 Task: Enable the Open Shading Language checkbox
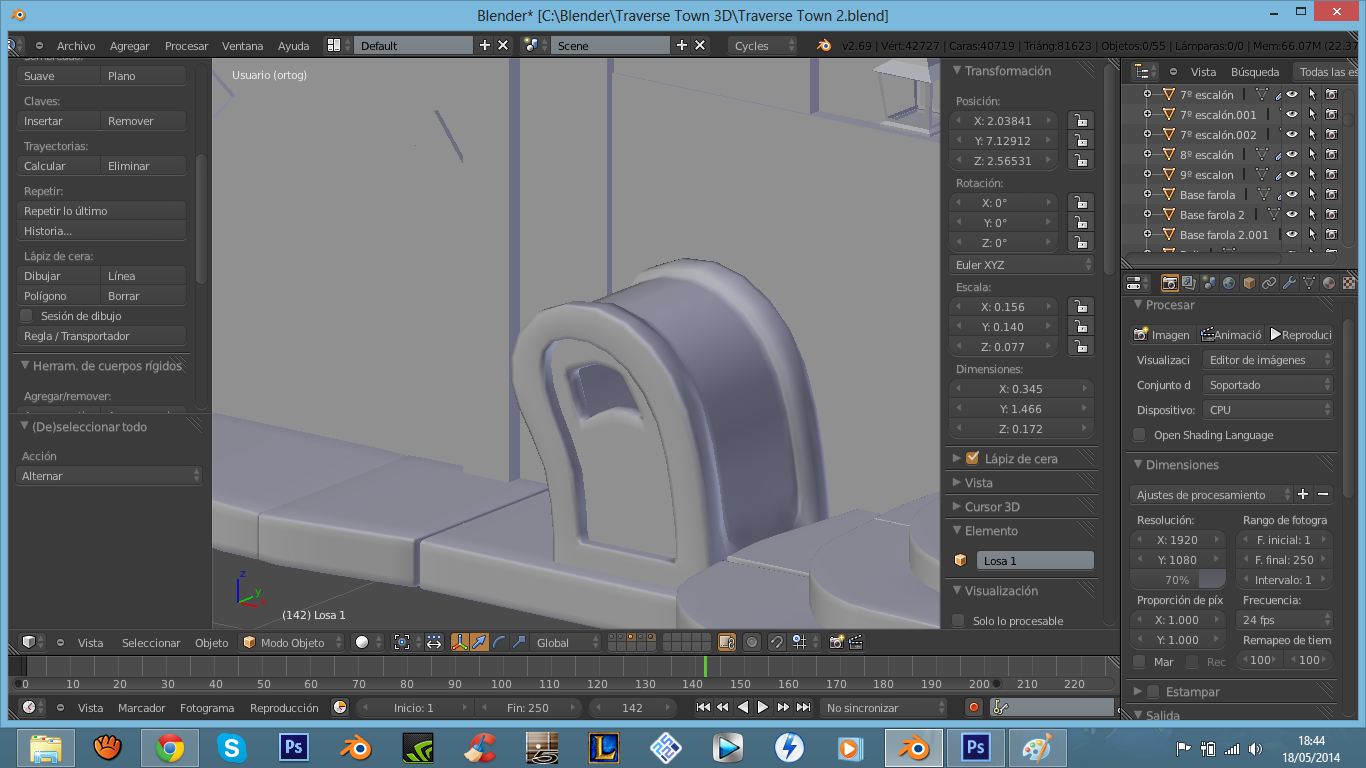click(1139, 435)
